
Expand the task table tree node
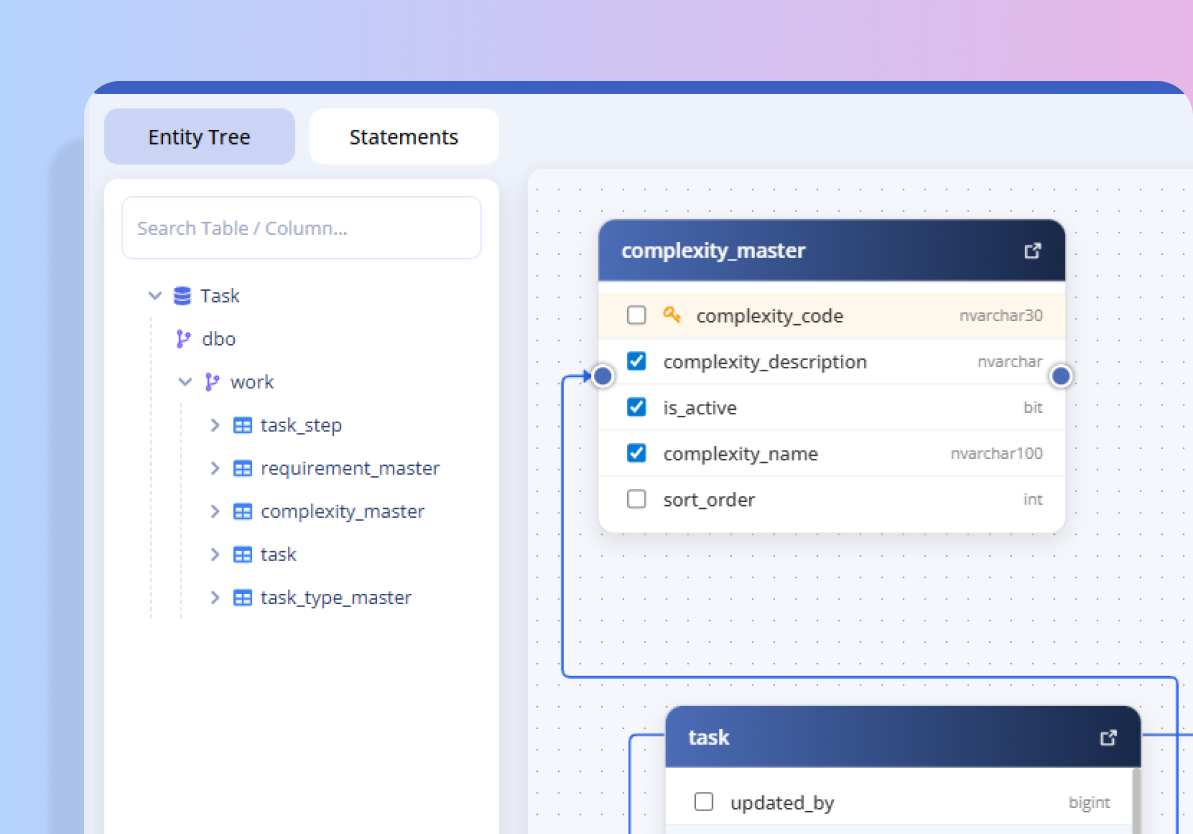(x=215, y=555)
